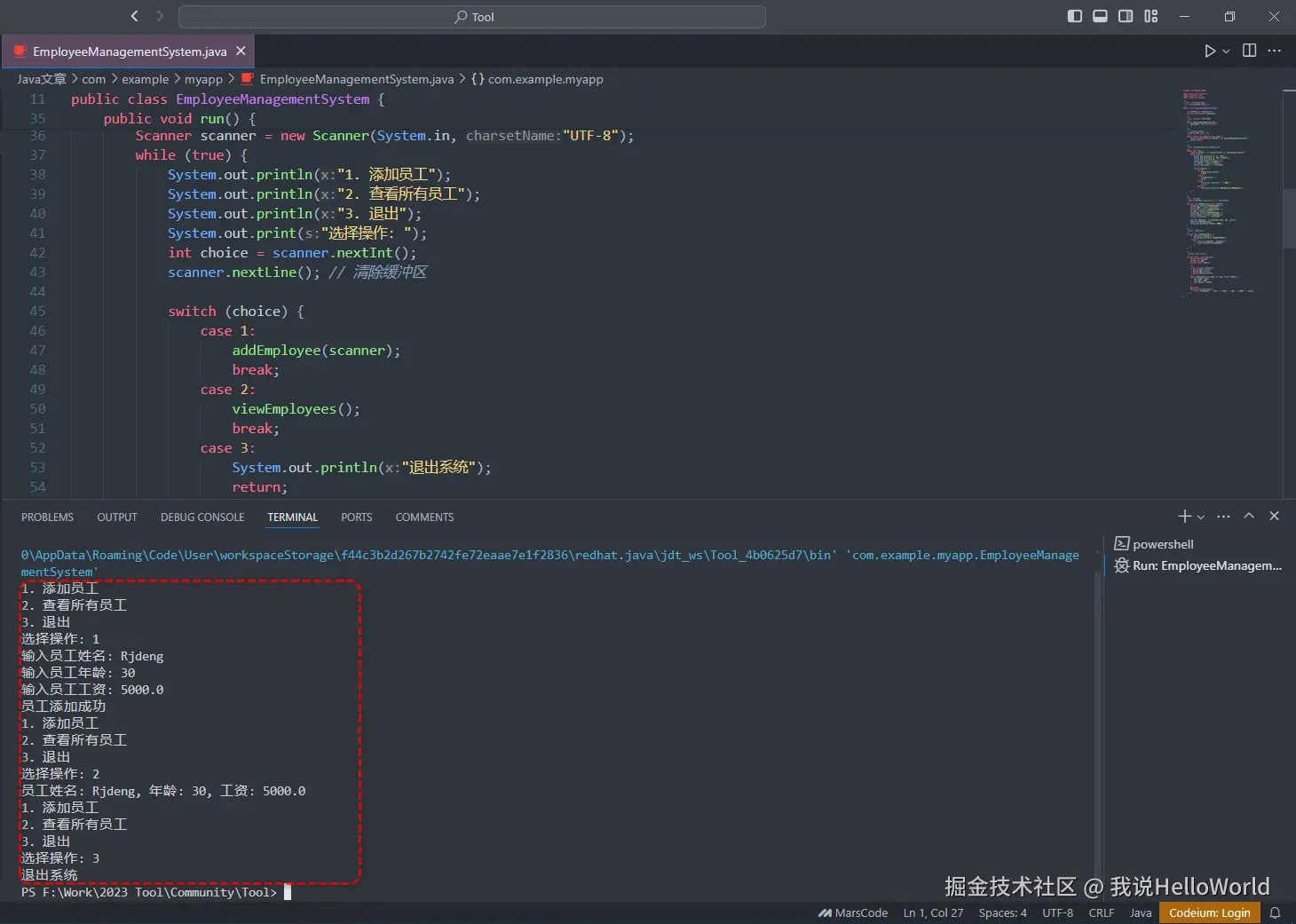Click Codeium: Login in status bar
The image size is (1296, 924).
pyautogui.click(x=1209, y=912)
